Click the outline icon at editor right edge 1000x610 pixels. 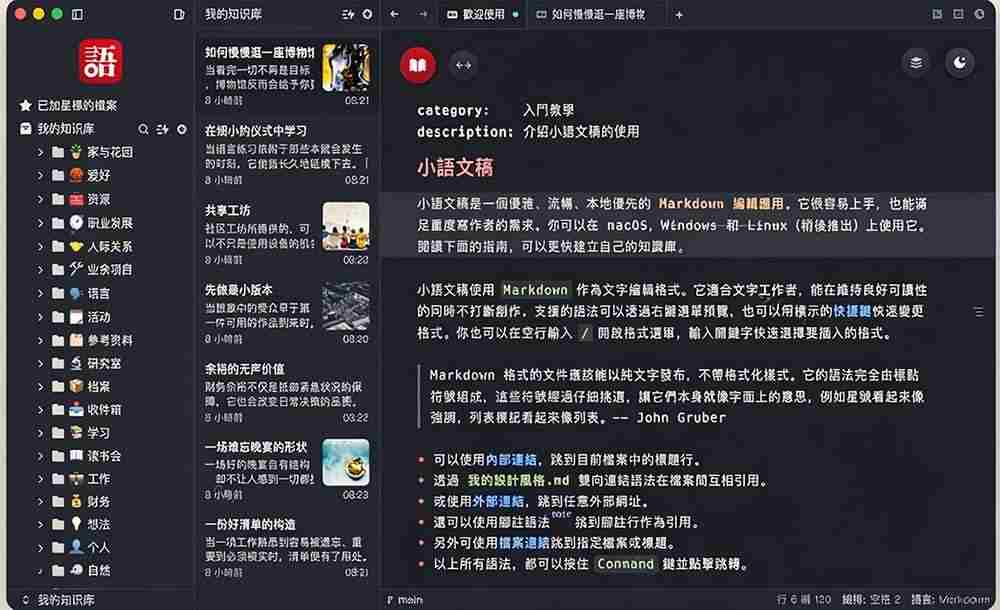coord(979,312)
